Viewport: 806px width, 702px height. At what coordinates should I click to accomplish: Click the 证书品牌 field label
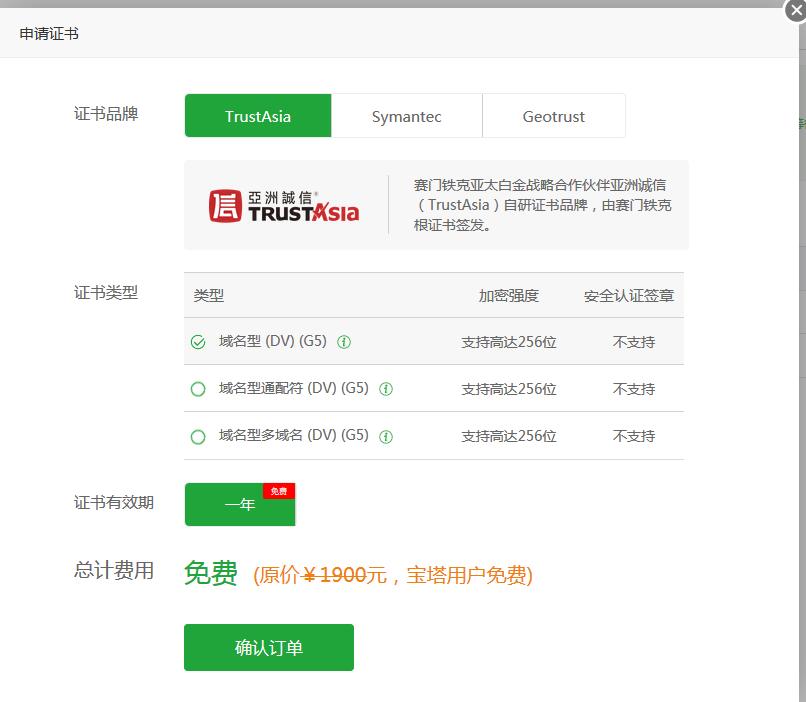coord(106,114)
